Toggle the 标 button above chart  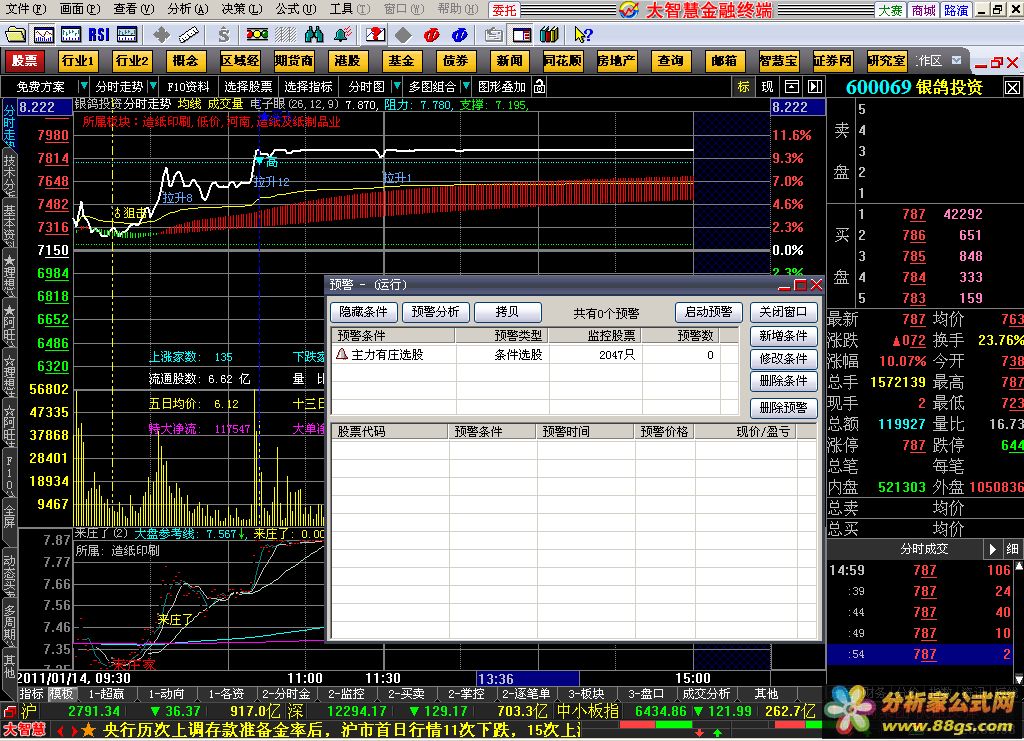[x=743, y=86]
